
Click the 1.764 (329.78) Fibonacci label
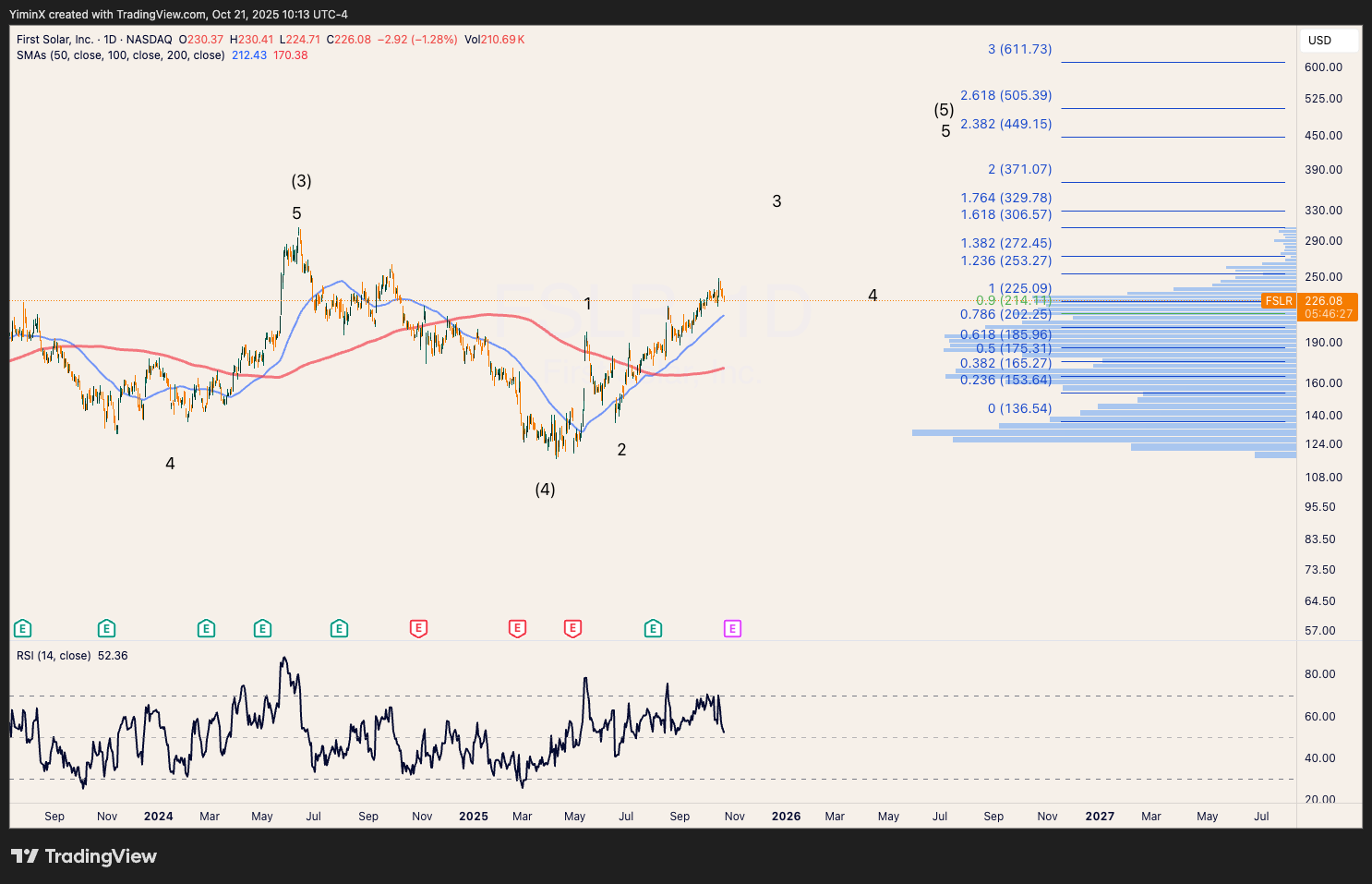[x=1006, y=198]
